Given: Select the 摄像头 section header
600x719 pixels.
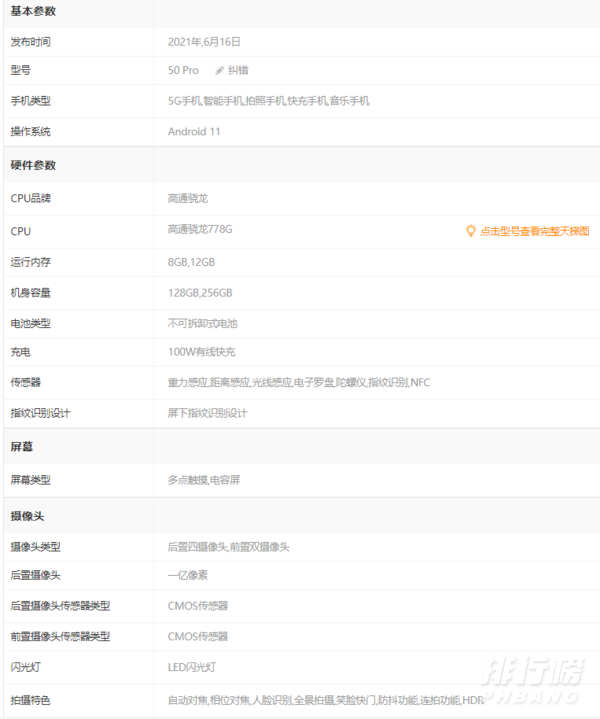Looking at the screenshot, I should 28,516.
